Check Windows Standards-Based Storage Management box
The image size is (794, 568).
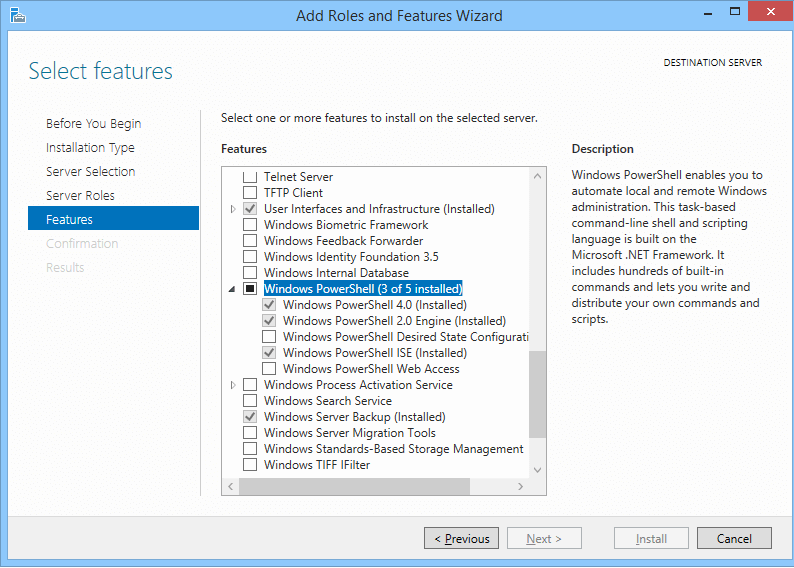(x=250, y=449)
